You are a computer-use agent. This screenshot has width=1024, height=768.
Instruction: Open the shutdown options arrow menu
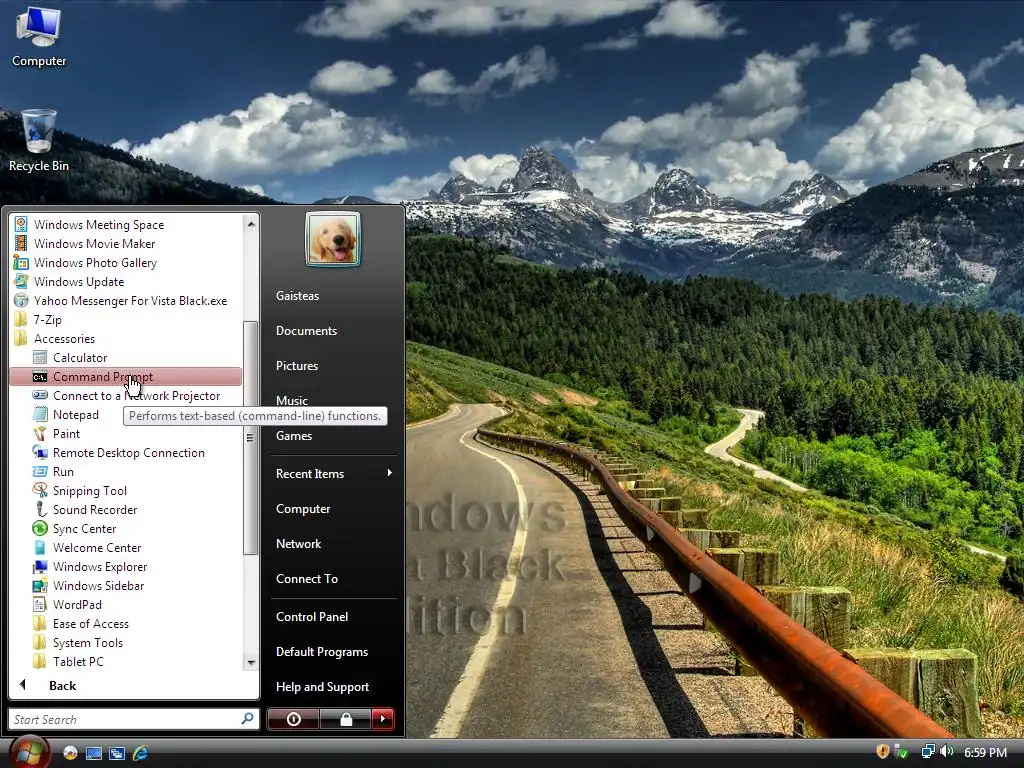click(x=383, y=719)
